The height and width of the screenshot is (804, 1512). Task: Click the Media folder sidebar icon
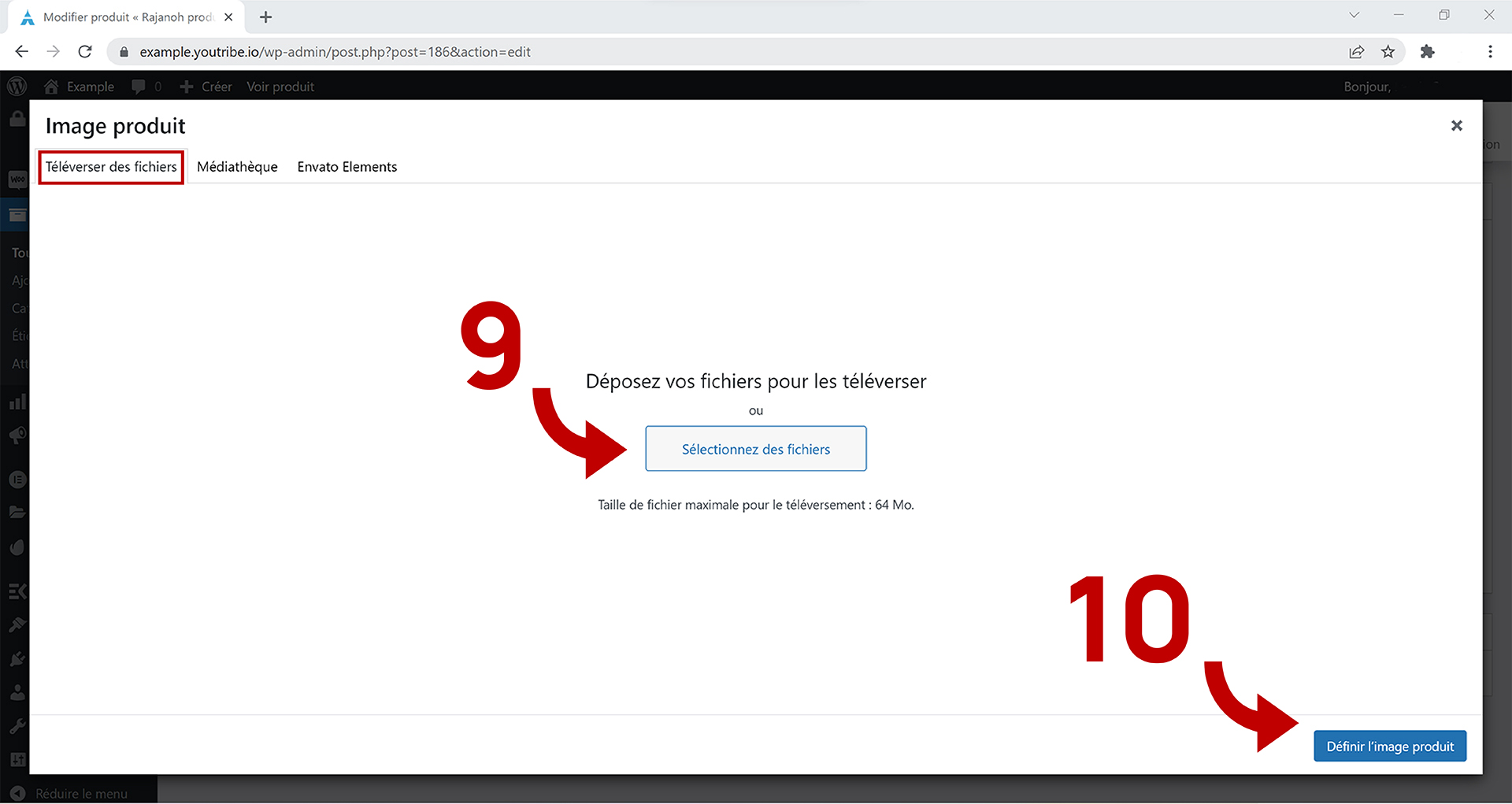tap(17, 512)
